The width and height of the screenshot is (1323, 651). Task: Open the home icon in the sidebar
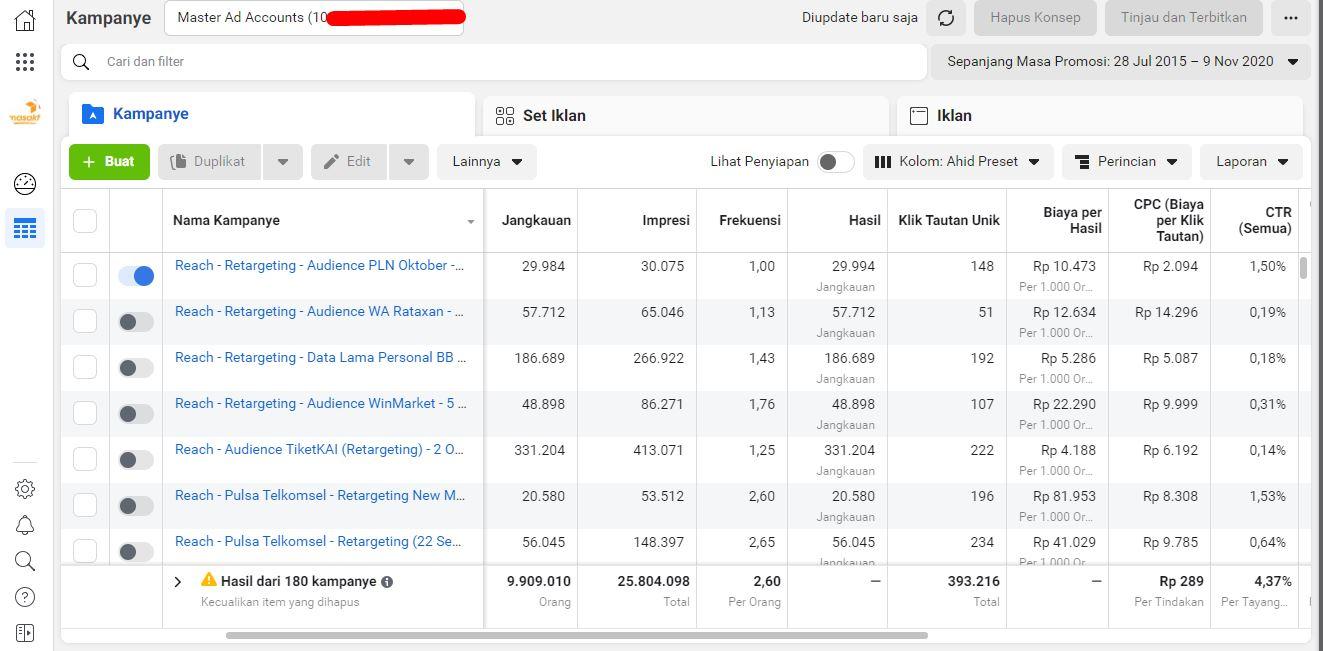[25, 20]
